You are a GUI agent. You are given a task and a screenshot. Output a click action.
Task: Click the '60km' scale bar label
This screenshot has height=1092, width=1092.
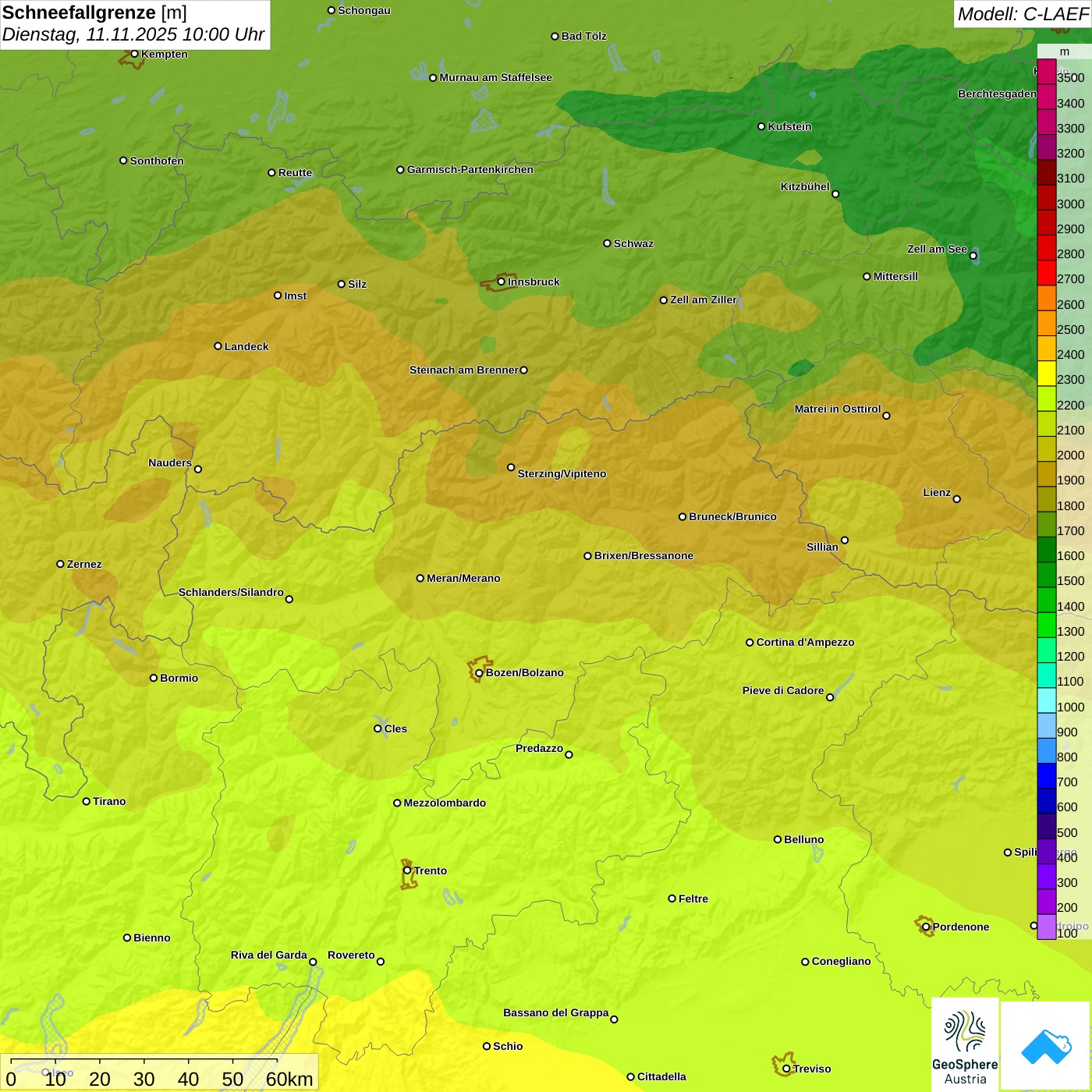pyautogui.click(x=289, y=1079)
